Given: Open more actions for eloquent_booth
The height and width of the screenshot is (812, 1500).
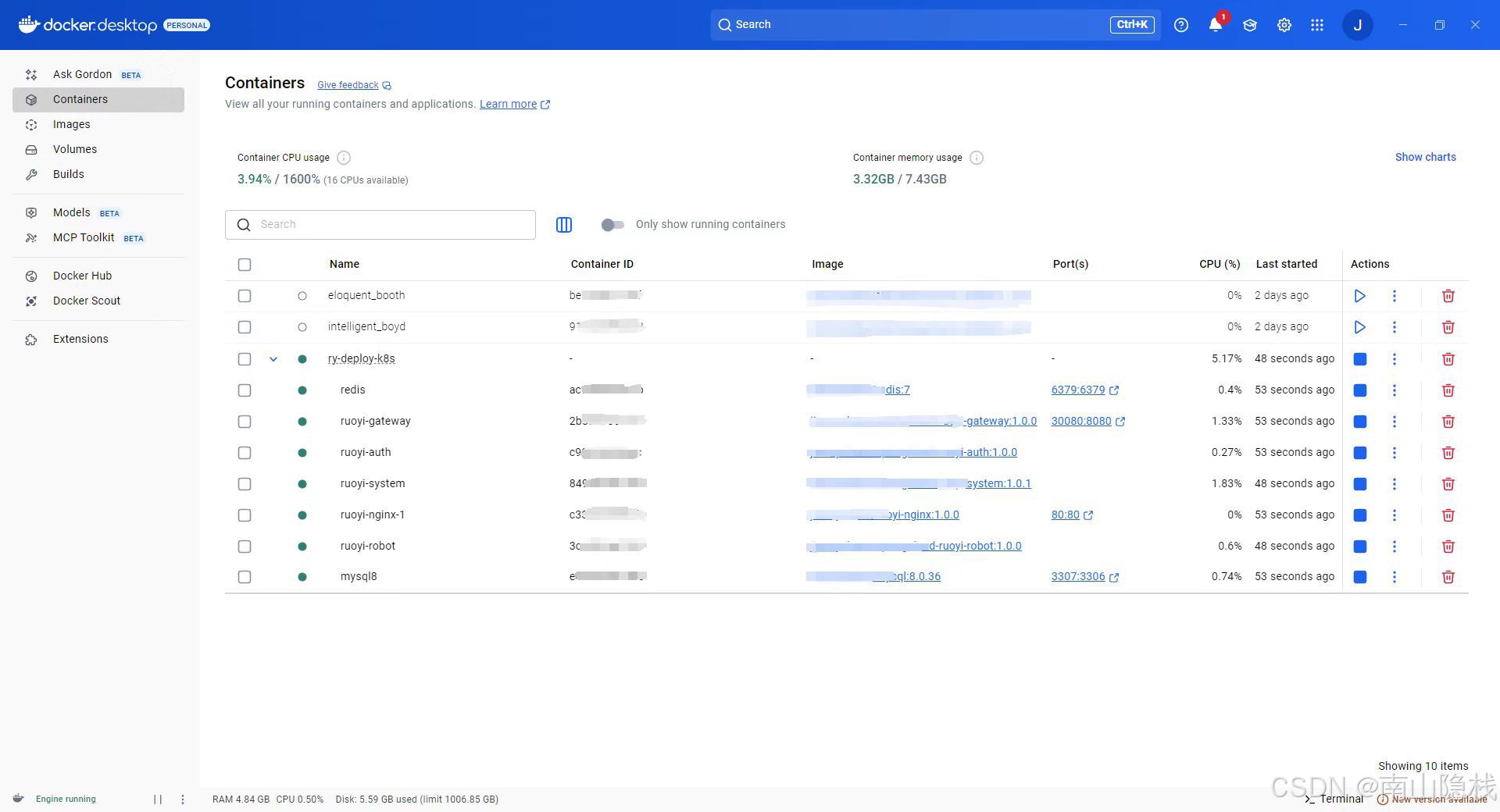Looking at the screenshot, I should (1395, 296).
